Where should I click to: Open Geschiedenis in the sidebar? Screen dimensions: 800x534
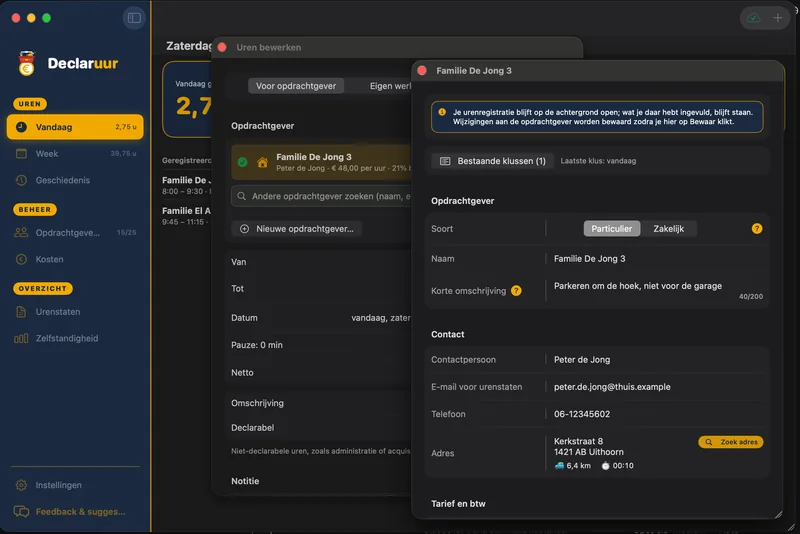click(75, 180)
